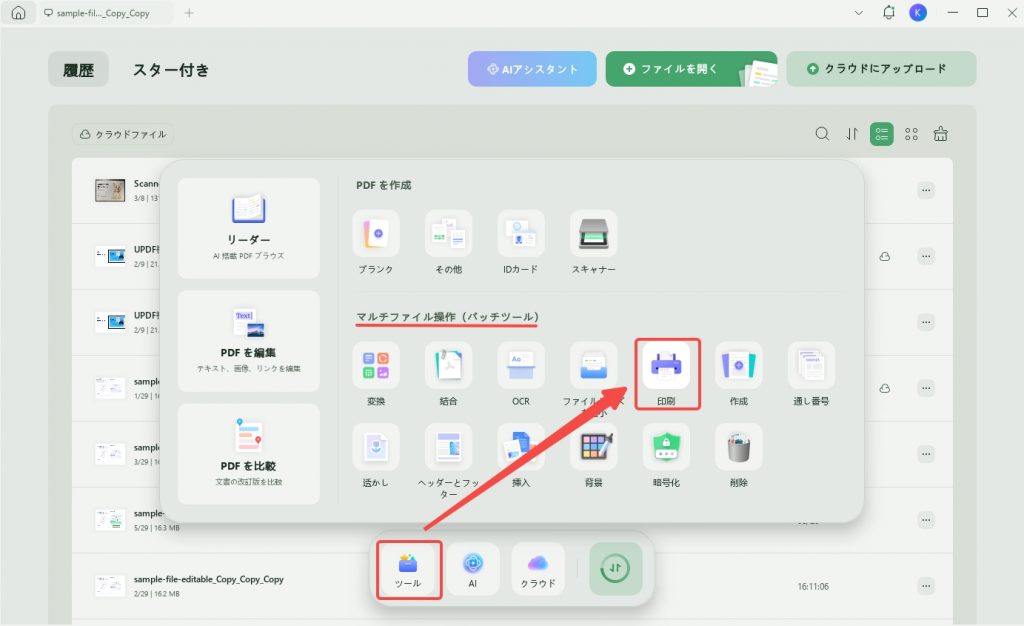Open the 透かし watermark tool
This screenshot has width=1024, height=626.
tap(376, 447)
